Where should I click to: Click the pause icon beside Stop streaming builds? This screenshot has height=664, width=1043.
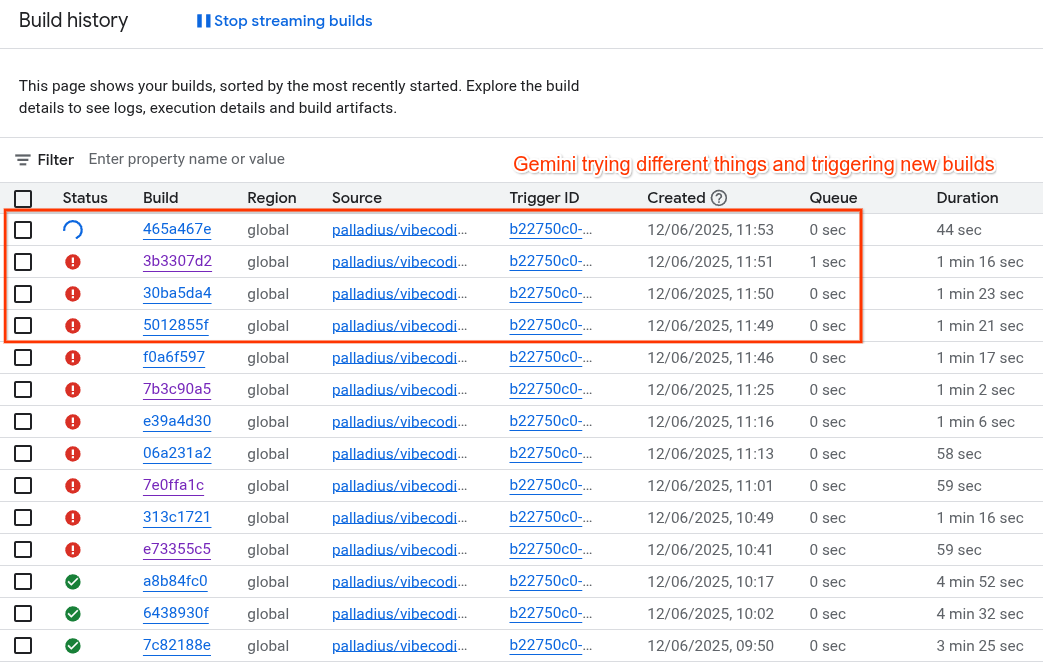click(203, 21)
